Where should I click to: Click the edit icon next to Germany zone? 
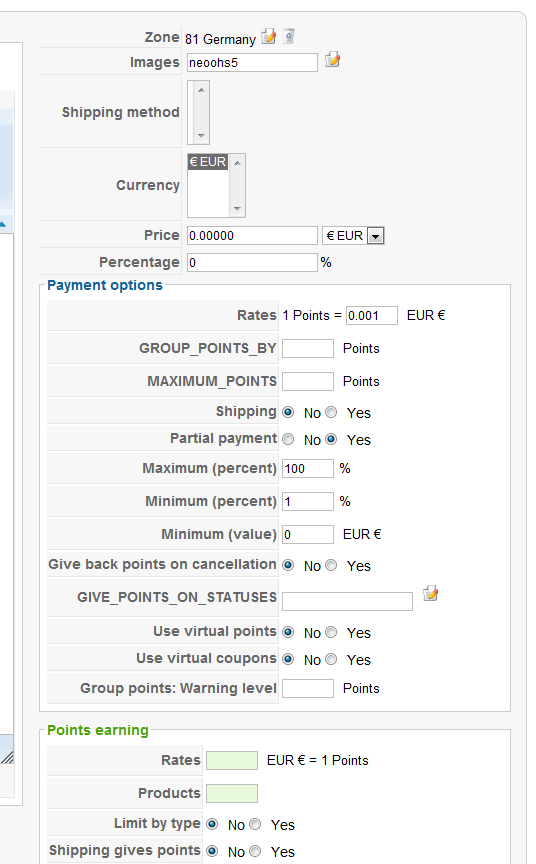point(268,37)
